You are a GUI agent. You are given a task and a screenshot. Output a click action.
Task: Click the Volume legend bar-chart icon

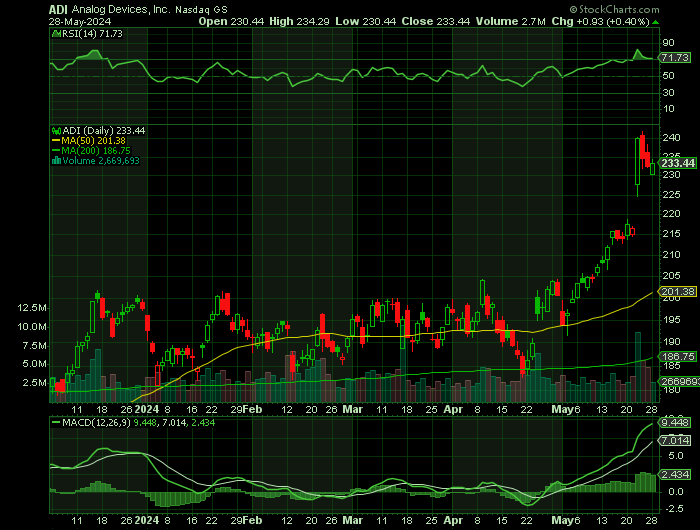point(56,161)
